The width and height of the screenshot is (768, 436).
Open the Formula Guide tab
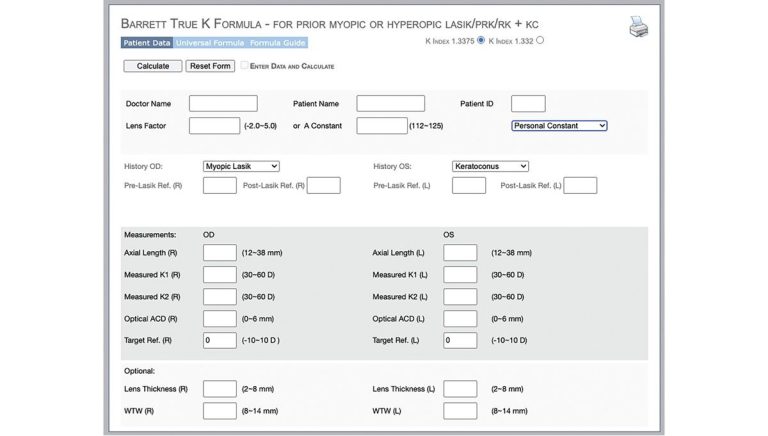[x=277, y=43]
